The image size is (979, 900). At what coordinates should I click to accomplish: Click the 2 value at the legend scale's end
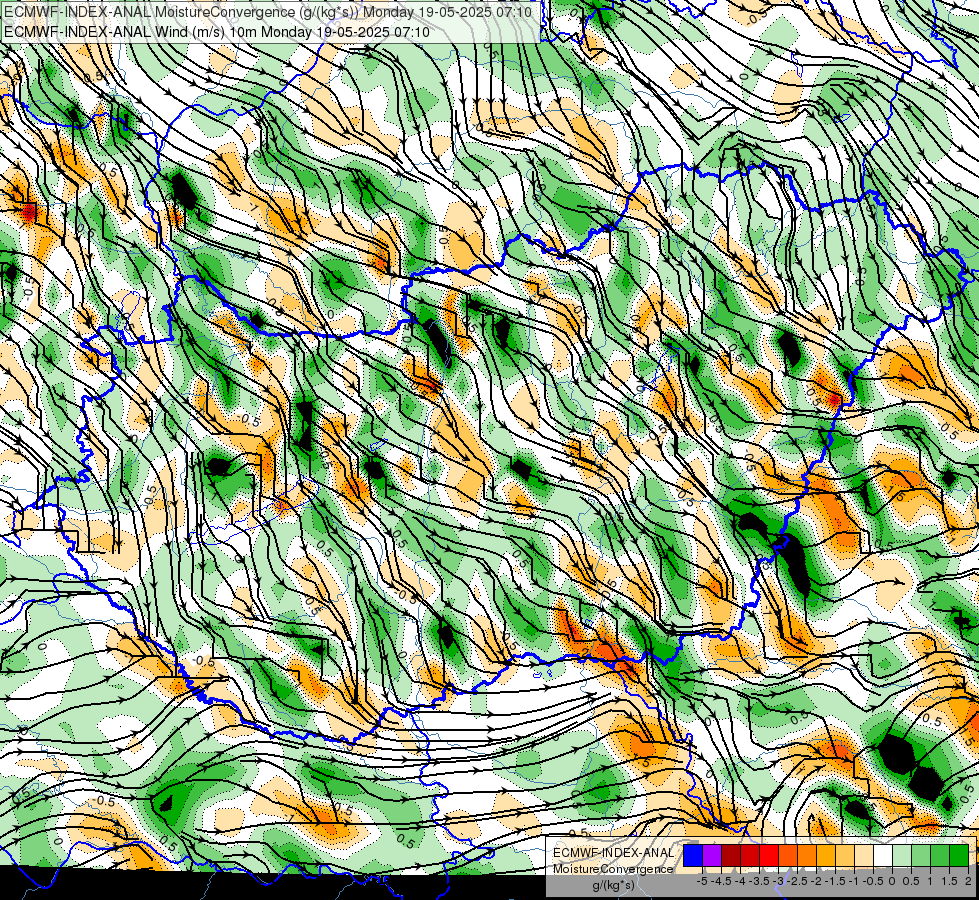pyautogui.click(x=968, y=881)
